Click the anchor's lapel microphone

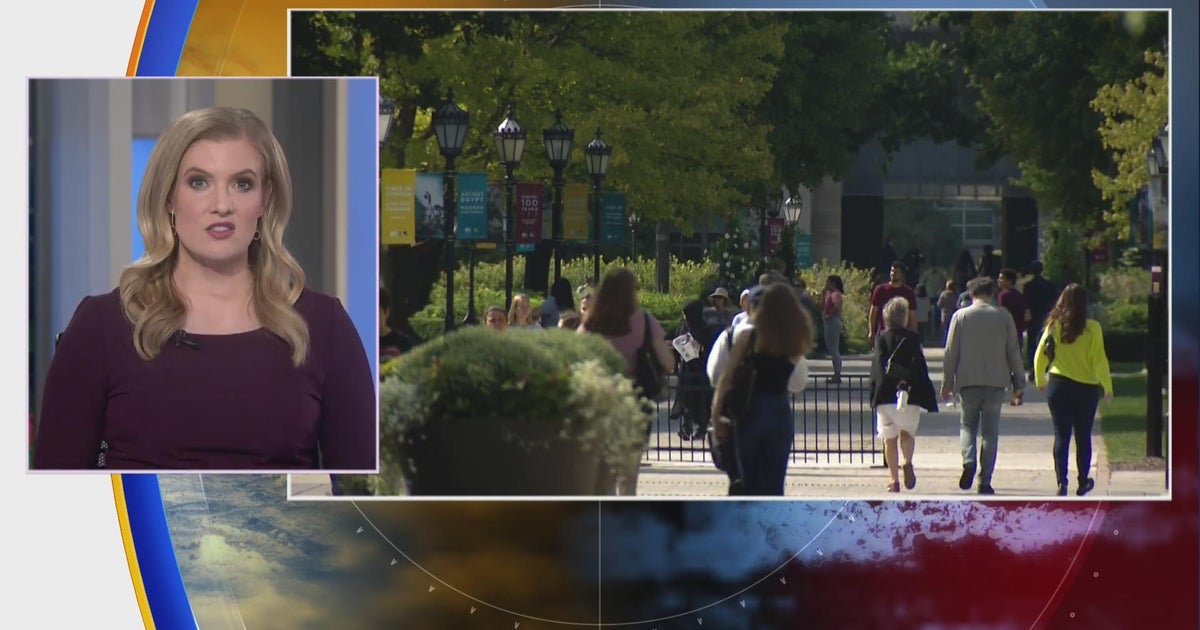(x=183, y=340)
